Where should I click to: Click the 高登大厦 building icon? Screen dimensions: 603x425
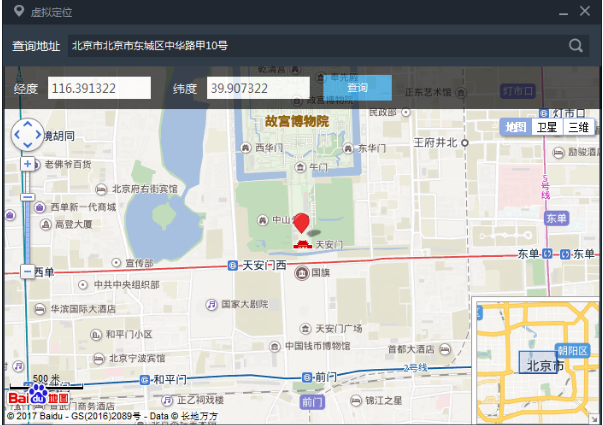(x=46, y=224)
